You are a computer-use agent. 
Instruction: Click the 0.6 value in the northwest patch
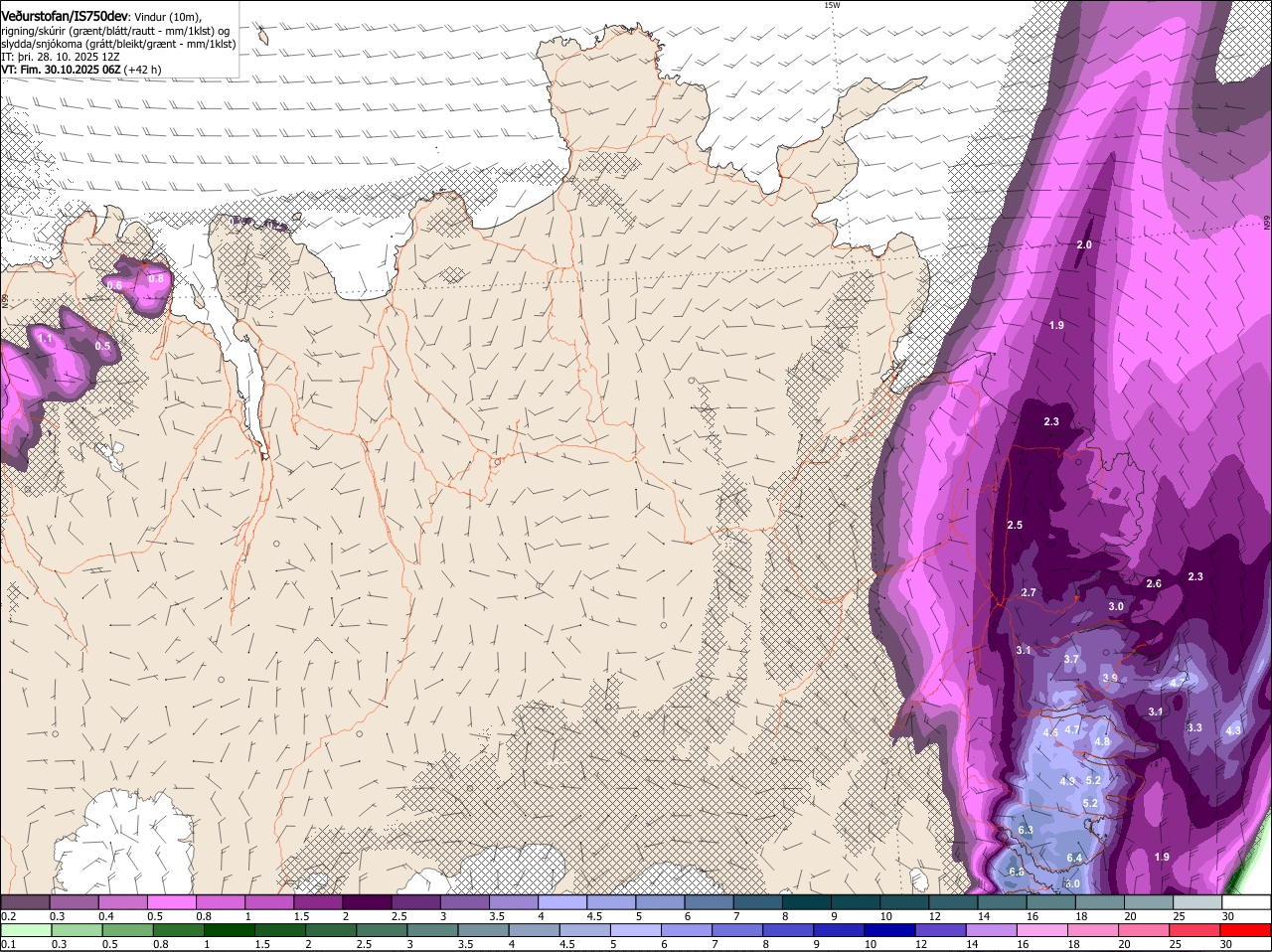(114, 285)
